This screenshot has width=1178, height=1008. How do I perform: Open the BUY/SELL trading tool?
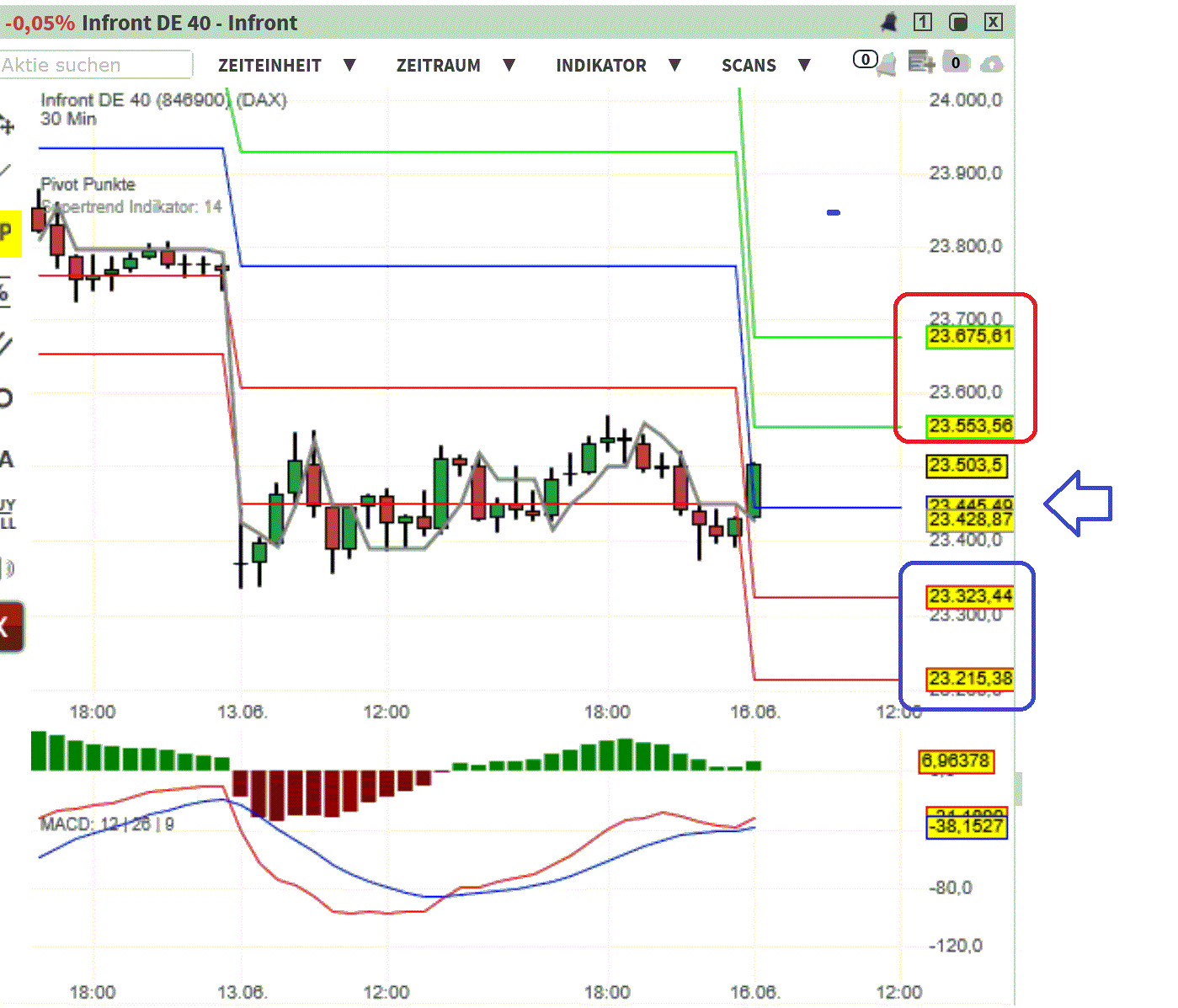[x=8, y=512]
